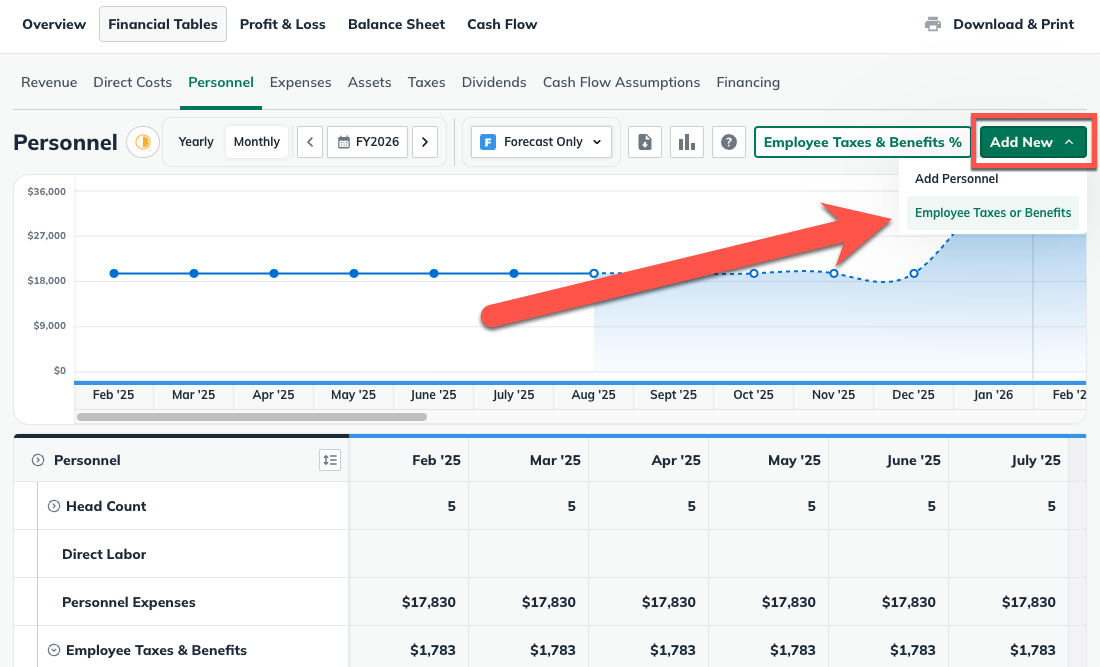The image size is (1100, 667).
Task: Collapse the Employee Taxes & Benefits row
Action: (x=54, y=650)
